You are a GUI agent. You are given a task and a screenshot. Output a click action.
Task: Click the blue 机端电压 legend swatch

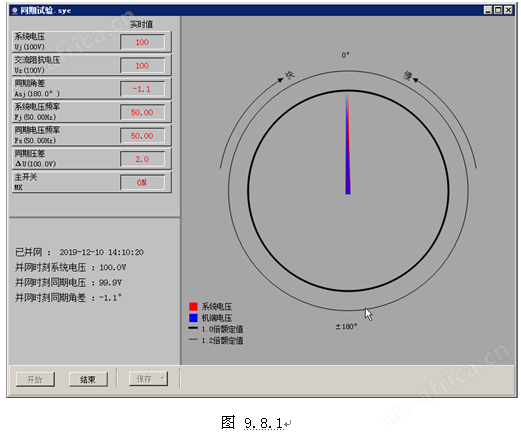click(x=193, y=318)
